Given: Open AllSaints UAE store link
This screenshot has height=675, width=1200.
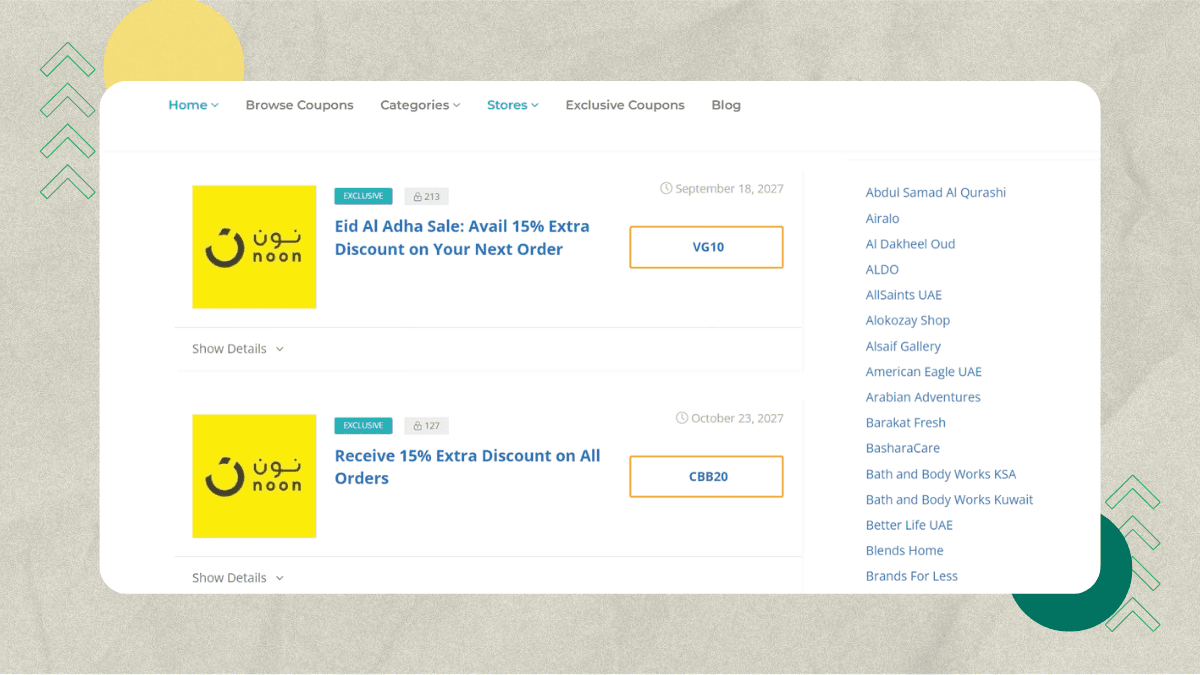Looking at the screenshot, I should coord(904,295).
